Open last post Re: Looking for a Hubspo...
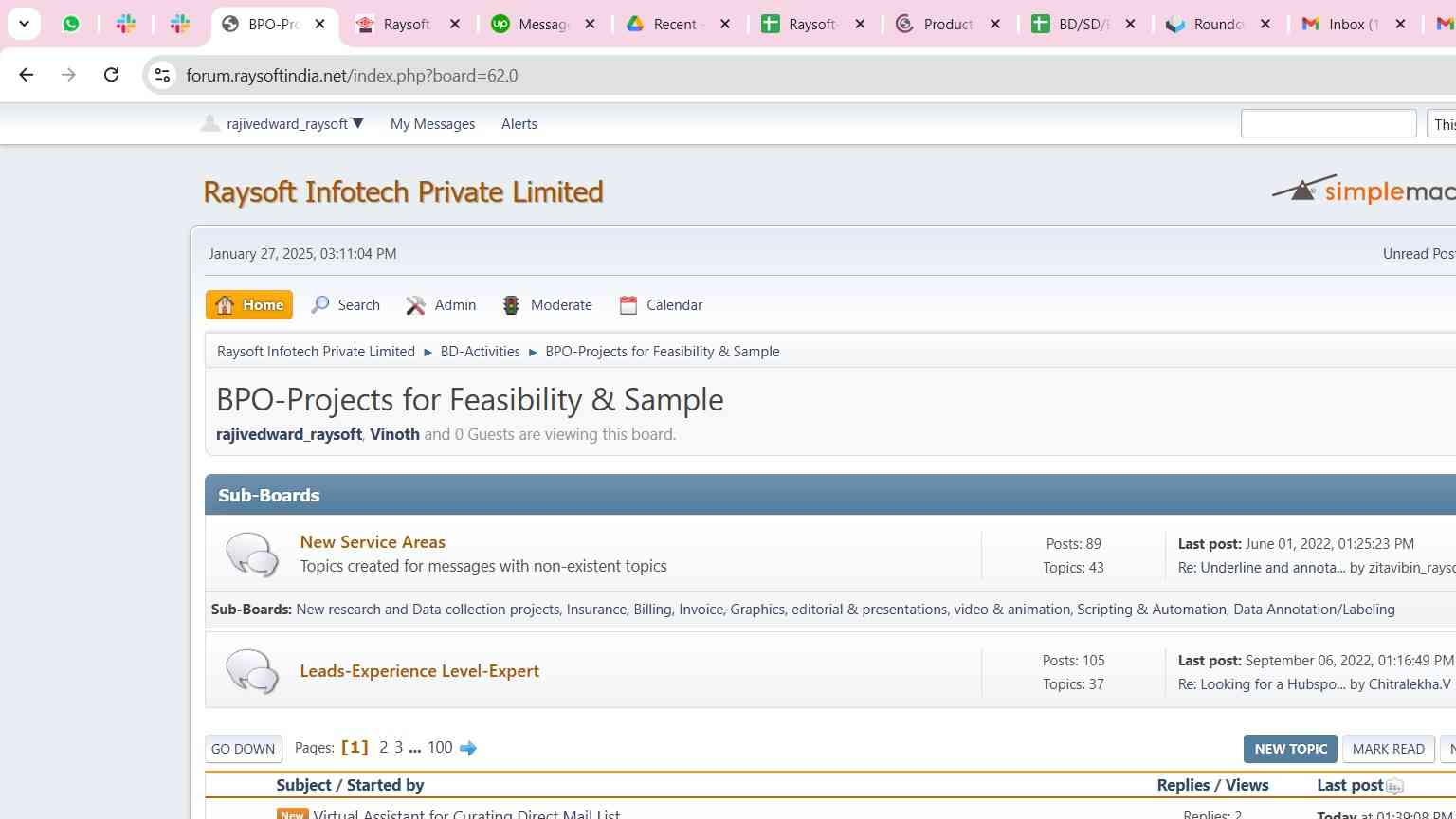Screen dimensions: 1456x819 pos(1262,684)
